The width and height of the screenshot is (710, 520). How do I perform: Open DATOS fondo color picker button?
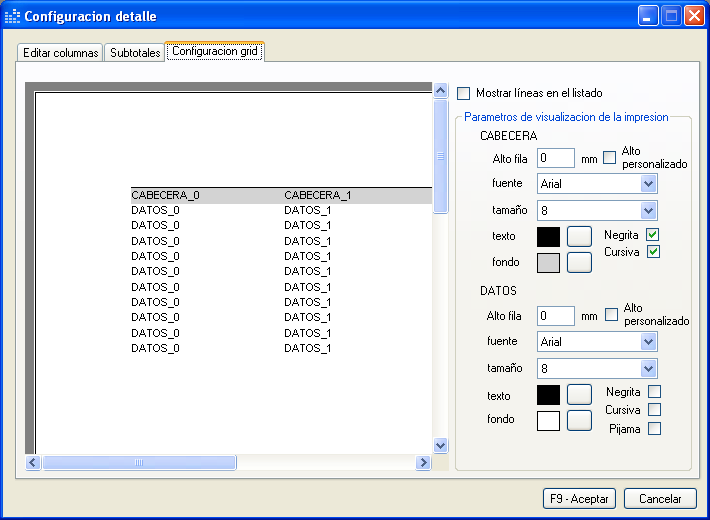point(579,420)
